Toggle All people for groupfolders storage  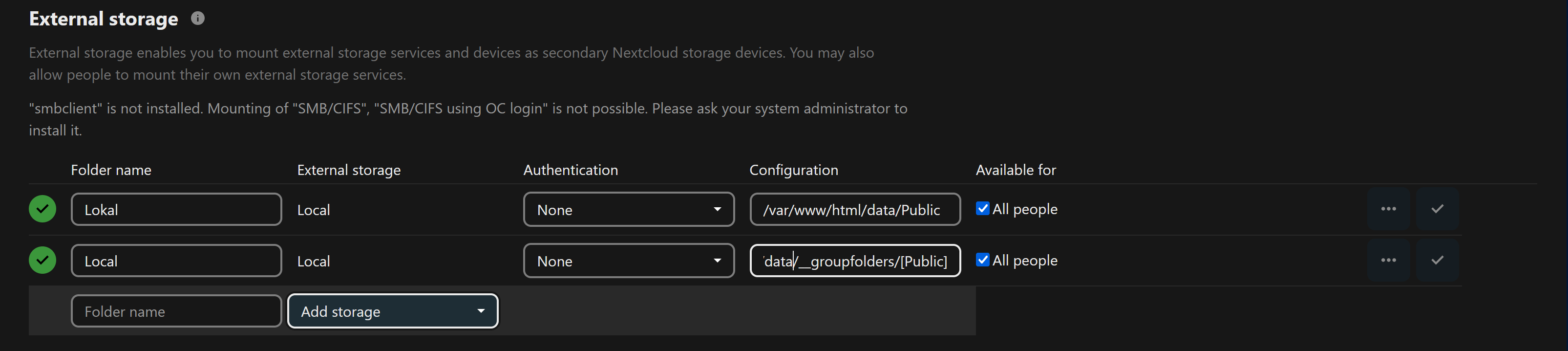click(x=982, y=260)
